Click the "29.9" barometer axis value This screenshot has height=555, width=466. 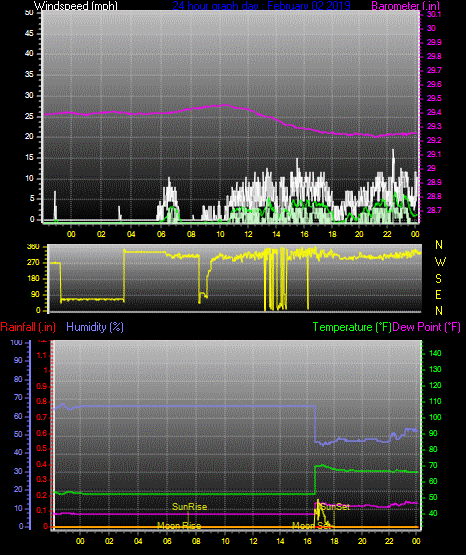coord(434,42)
